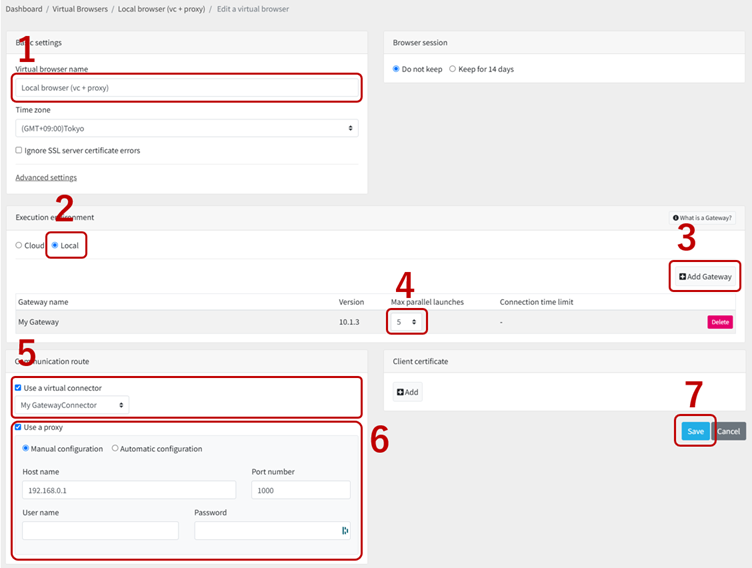Add a client certificate
The image size is (752, 568).
pos(408,392)
